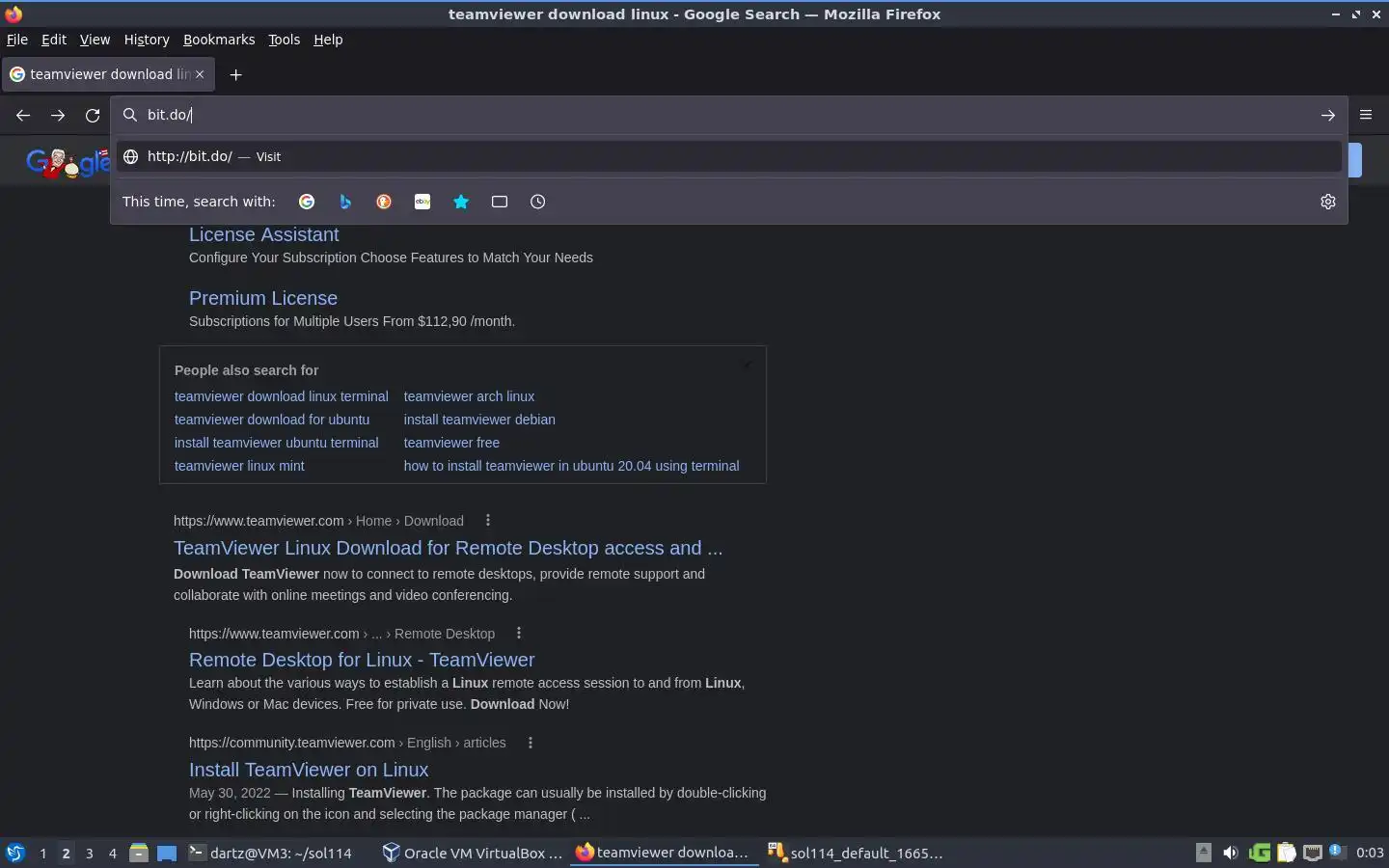Screen dimensions: 1389x868
Task: Search with DuckDuckGo engine icon
Action: (384, 202)
